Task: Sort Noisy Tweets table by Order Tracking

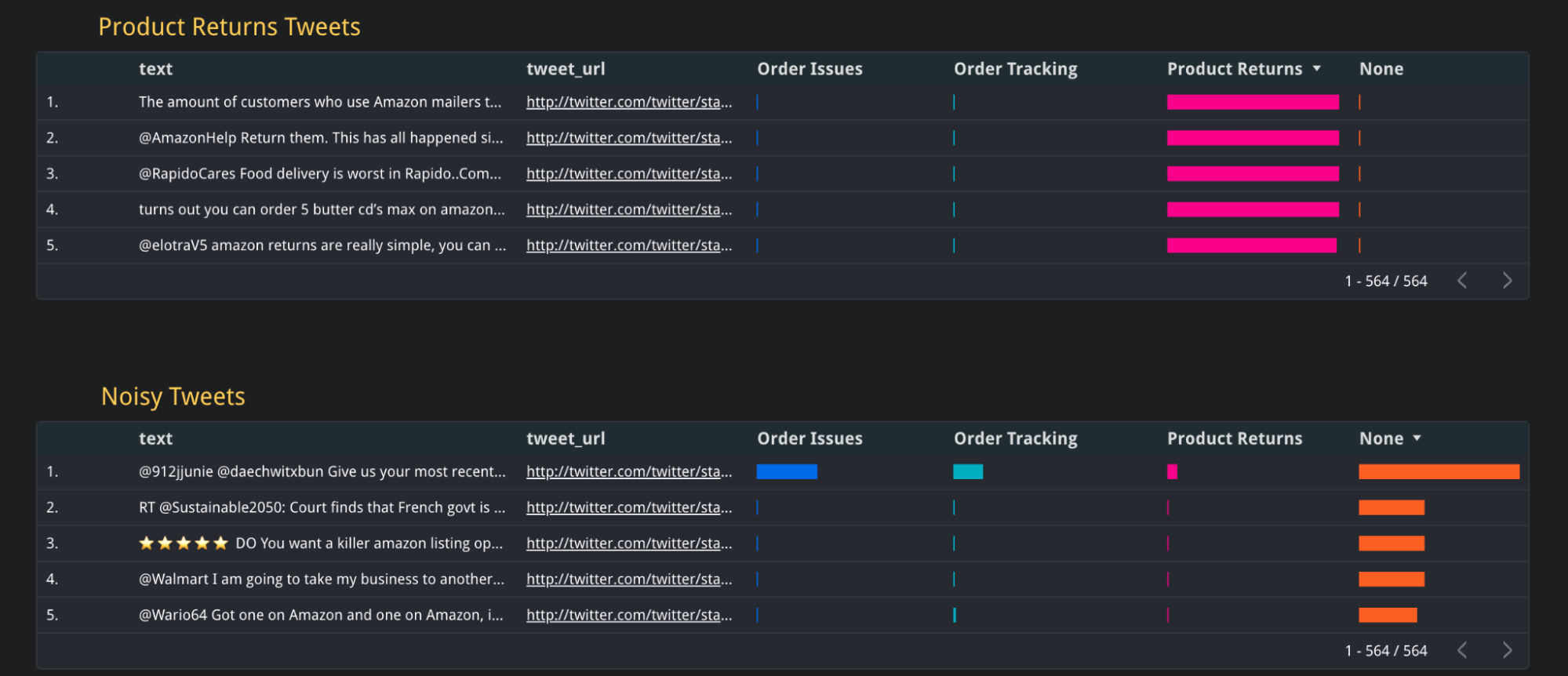Action: tap(1015, 438)
